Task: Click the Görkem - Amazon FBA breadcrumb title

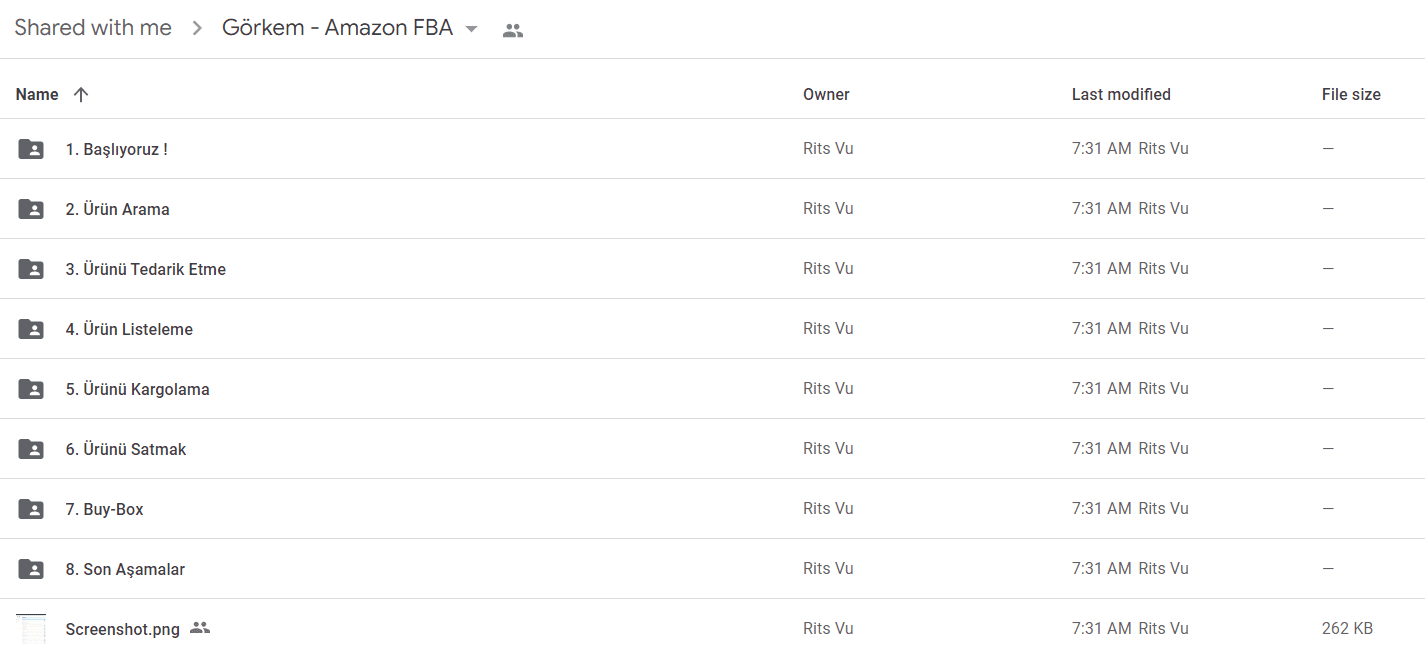Action: point(337,28)
